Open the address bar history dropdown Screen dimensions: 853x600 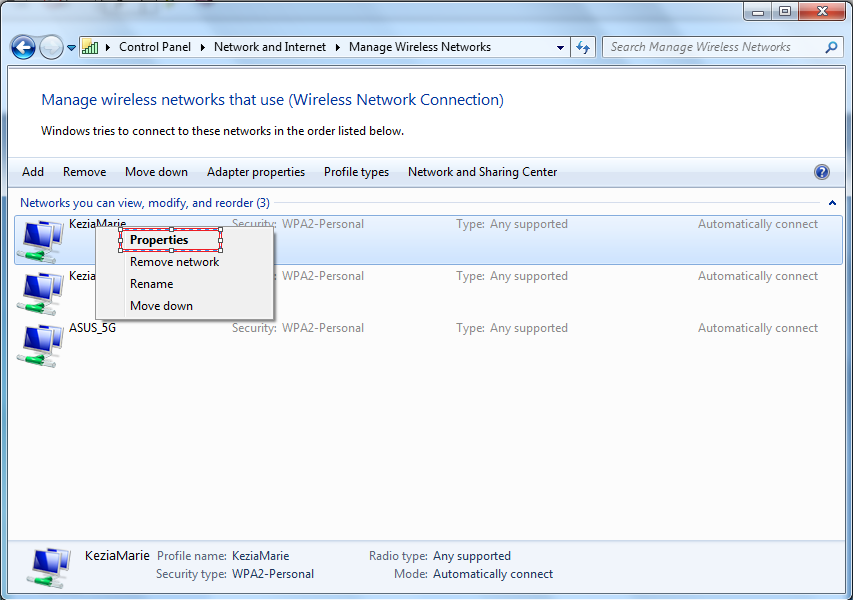pyautogui.click(x=560, y=47)
